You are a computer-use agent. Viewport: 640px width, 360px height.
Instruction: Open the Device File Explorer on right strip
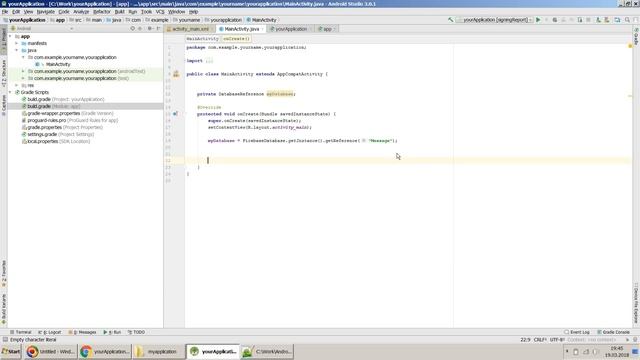pos(636,304)
